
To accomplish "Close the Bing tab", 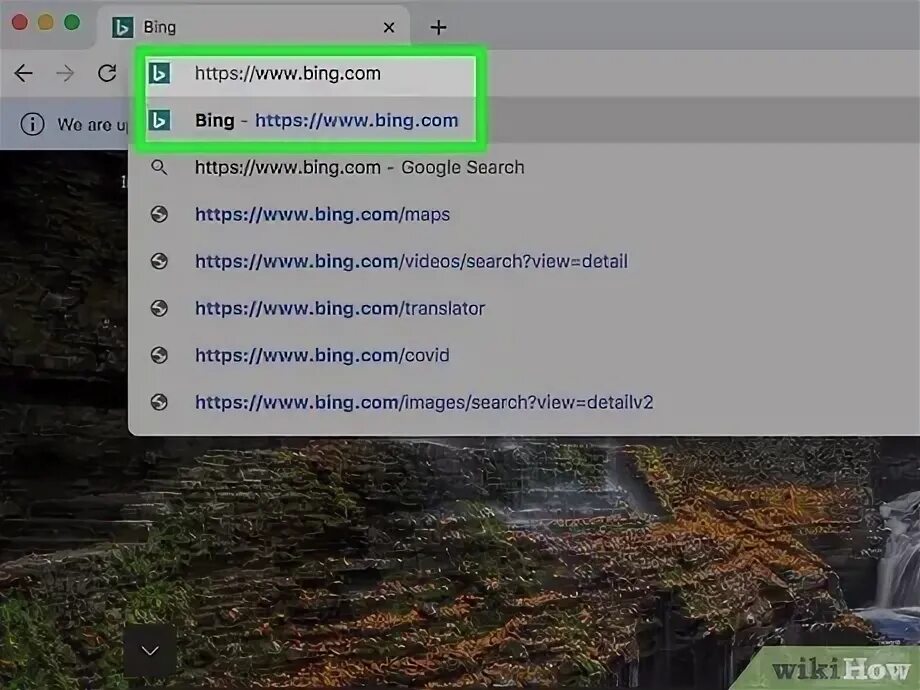I will pos(388,28).
